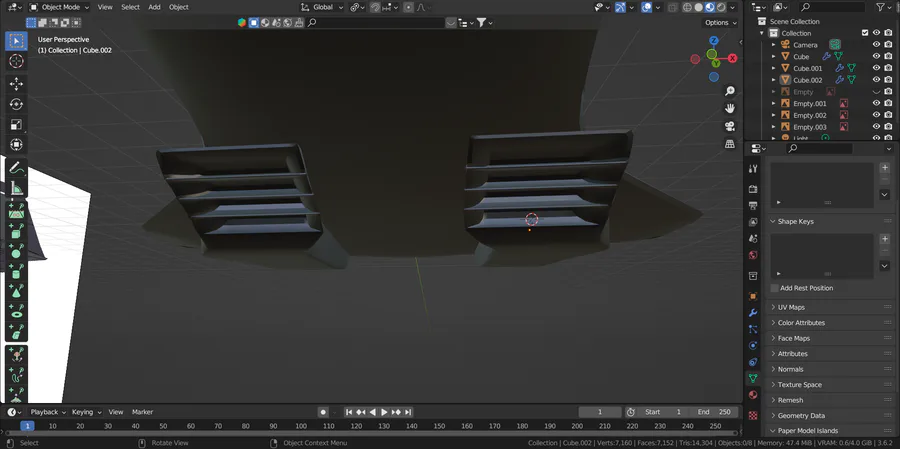
Task: Open the timeline Marker menu
Action: [142, 412]
